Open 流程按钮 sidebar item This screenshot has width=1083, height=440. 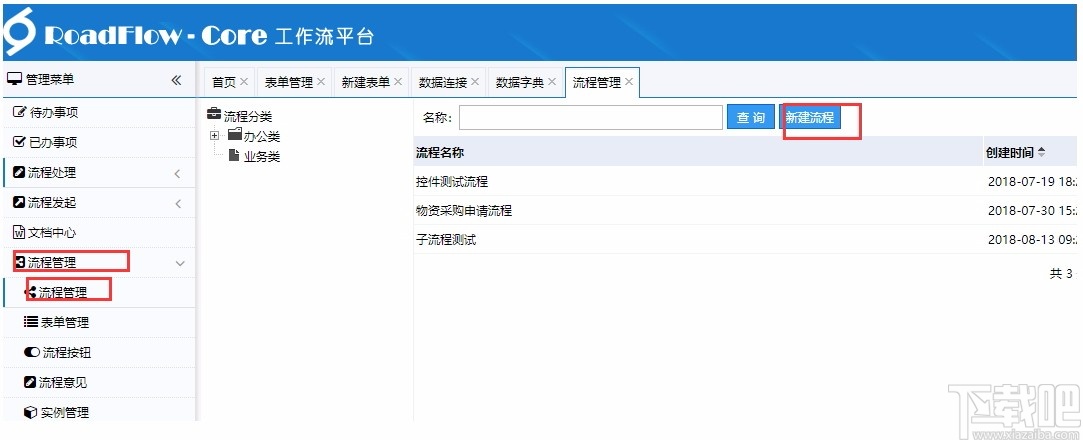(99, 352)
